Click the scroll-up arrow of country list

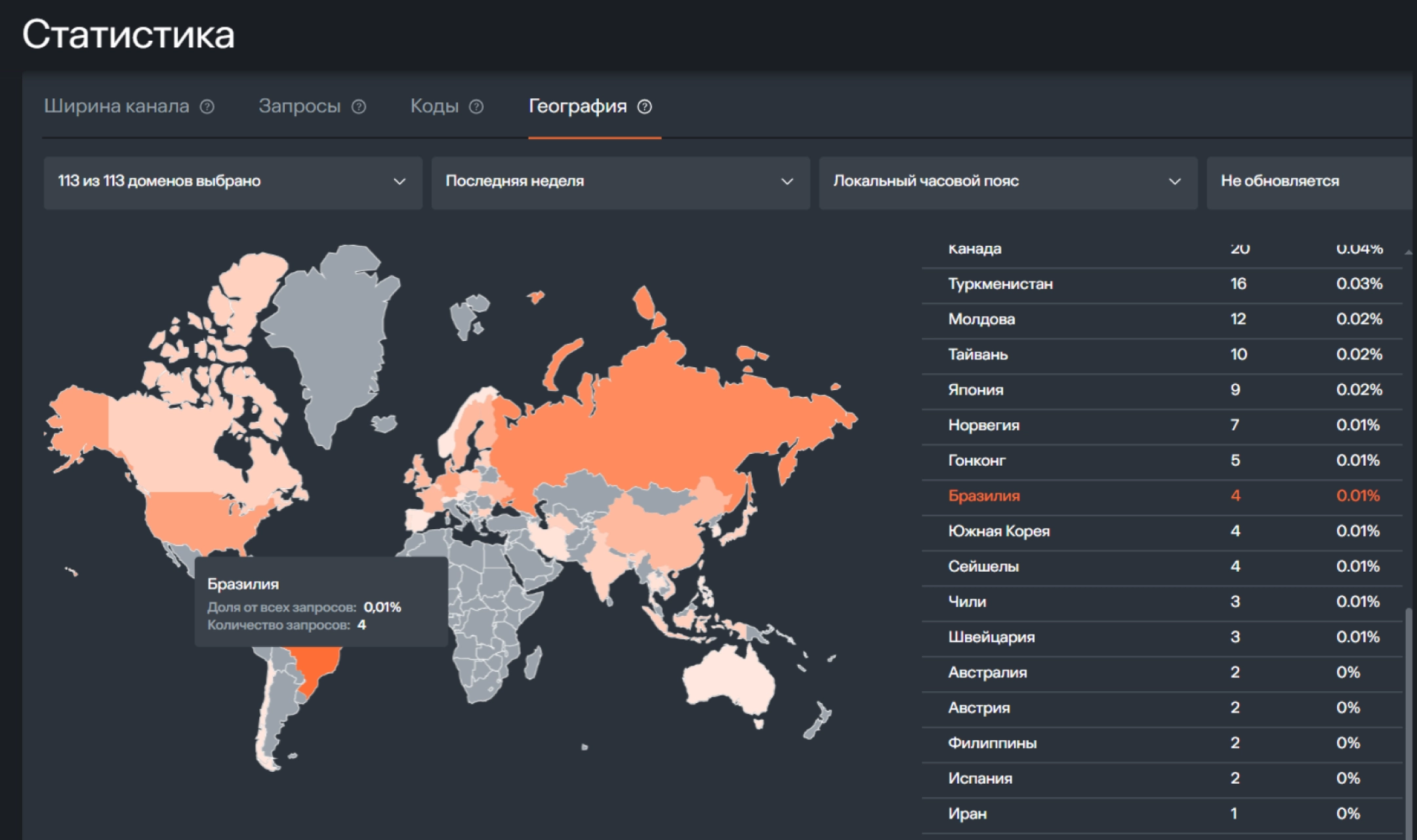click(1408, 252)
